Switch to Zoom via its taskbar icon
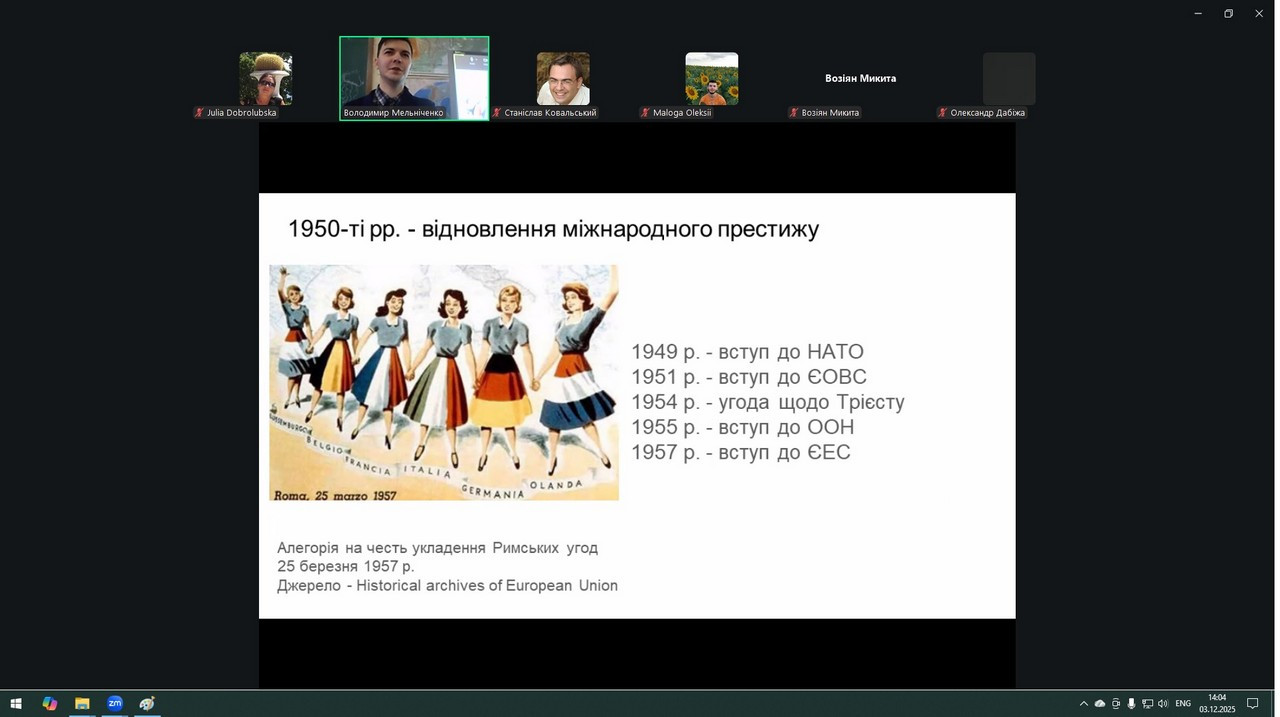This screenshot has height=717, width=1280. tap(115, 704)
